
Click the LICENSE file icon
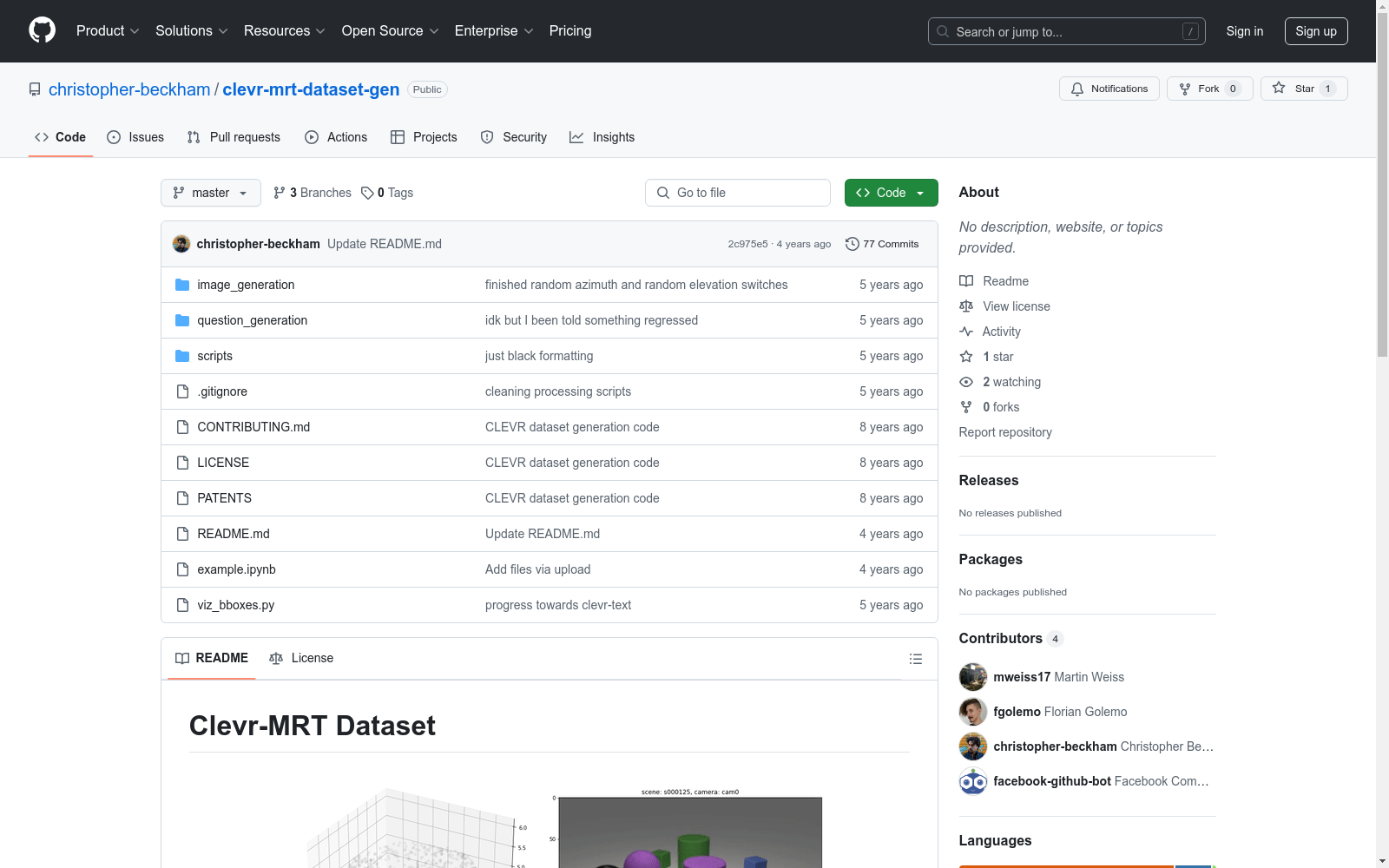click(x=182, y=463)
